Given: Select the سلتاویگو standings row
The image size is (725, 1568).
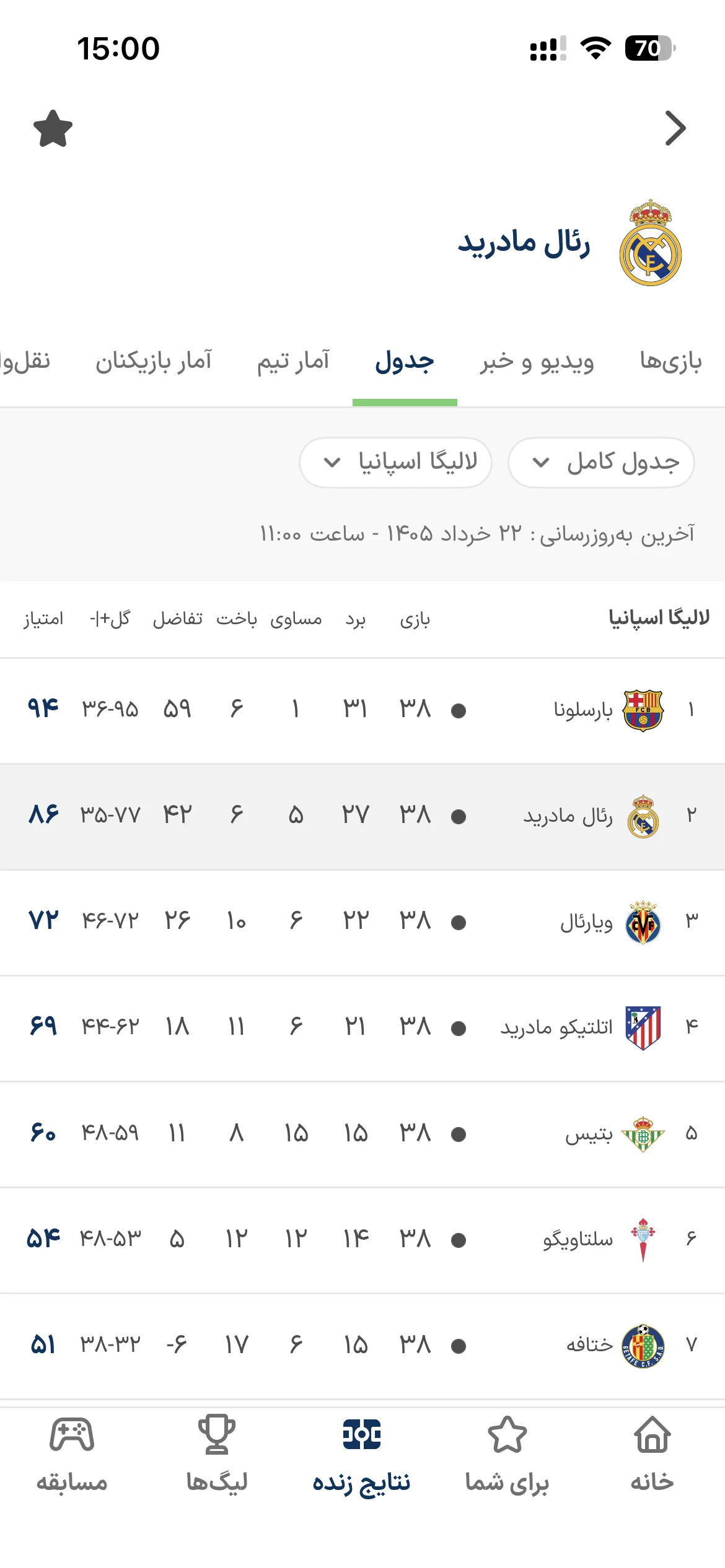Looking at the screenshot, I should click(362, 1240).
